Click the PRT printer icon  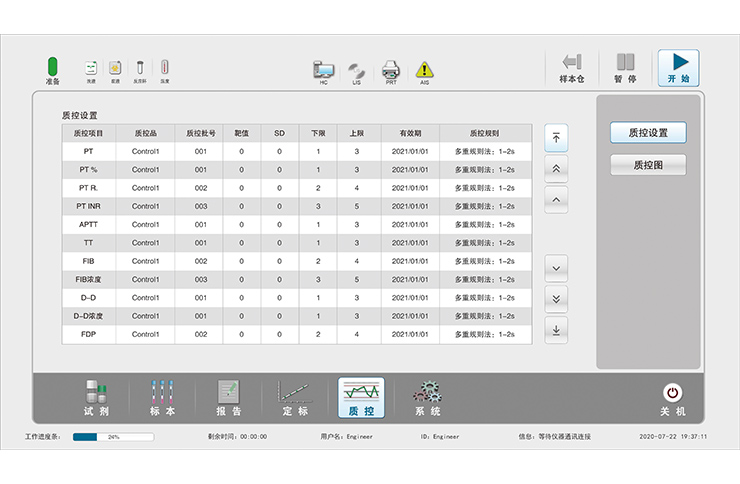391,70
